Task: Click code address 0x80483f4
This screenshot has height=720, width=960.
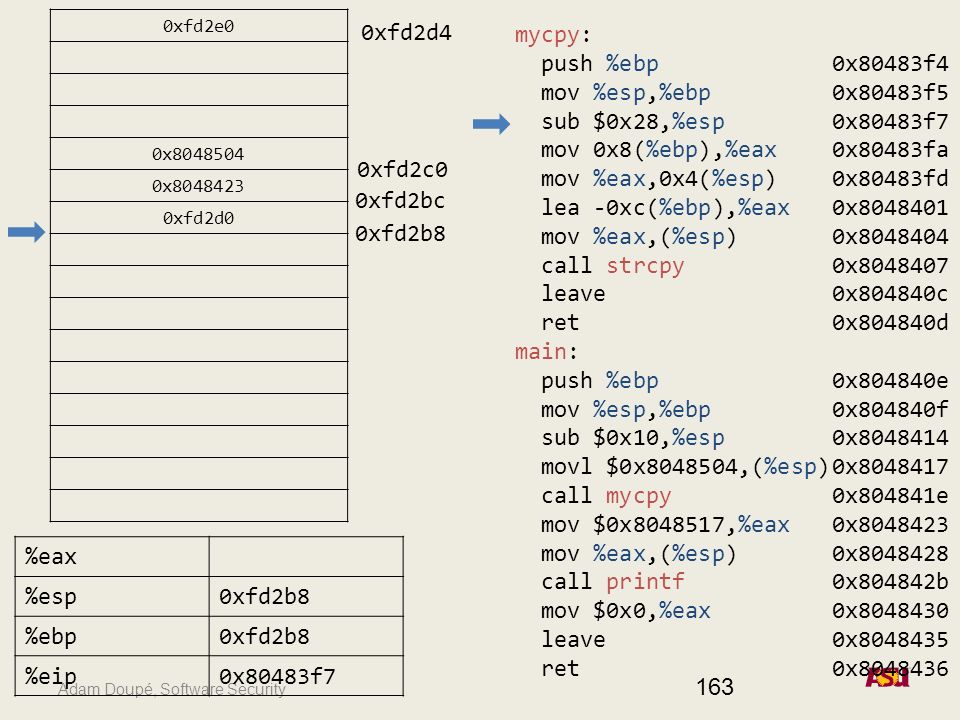Action: tap(890, 64)
